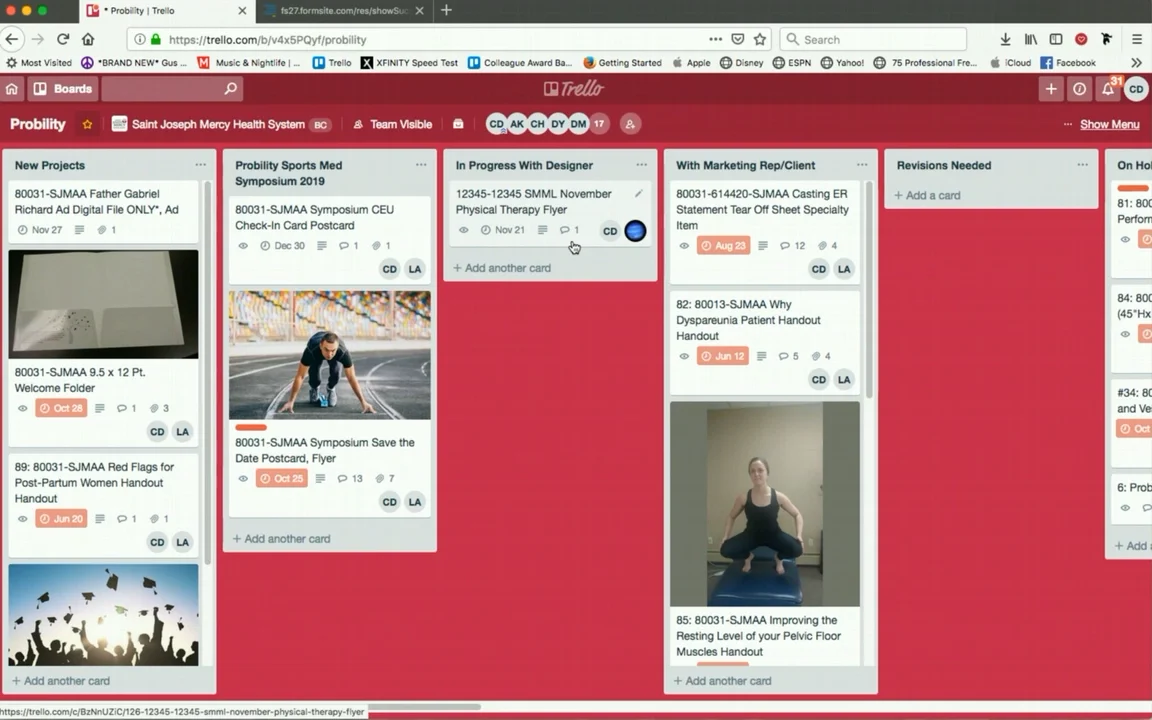Viewport: 1152px width, 720px height.
Task: Click the AK member avatar on the board header
Action: click(517, 124)
